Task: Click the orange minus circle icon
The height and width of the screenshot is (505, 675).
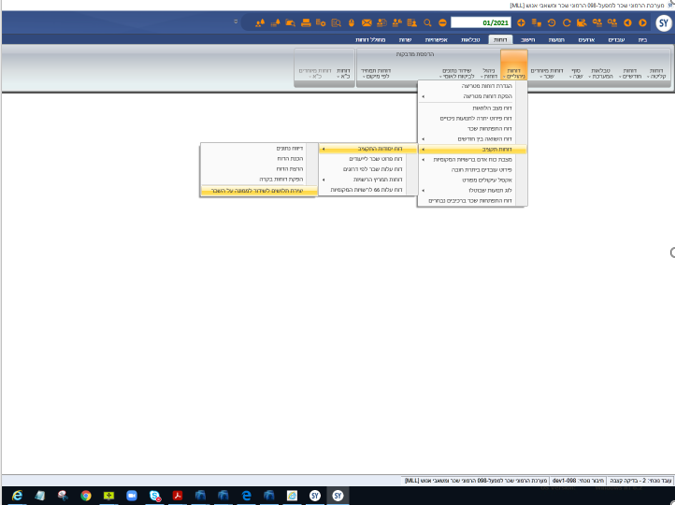Action: click(443, 23)
